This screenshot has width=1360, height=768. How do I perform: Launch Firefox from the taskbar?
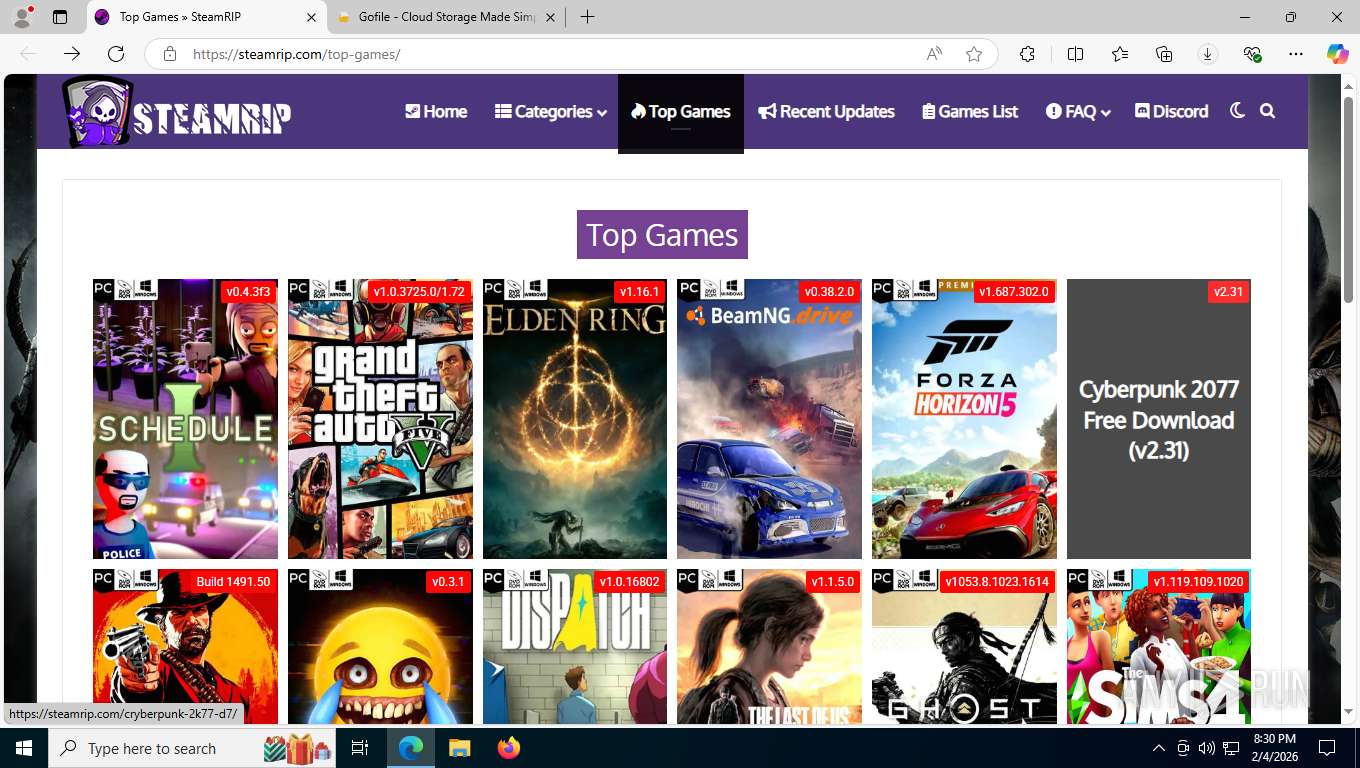[509, 748]
